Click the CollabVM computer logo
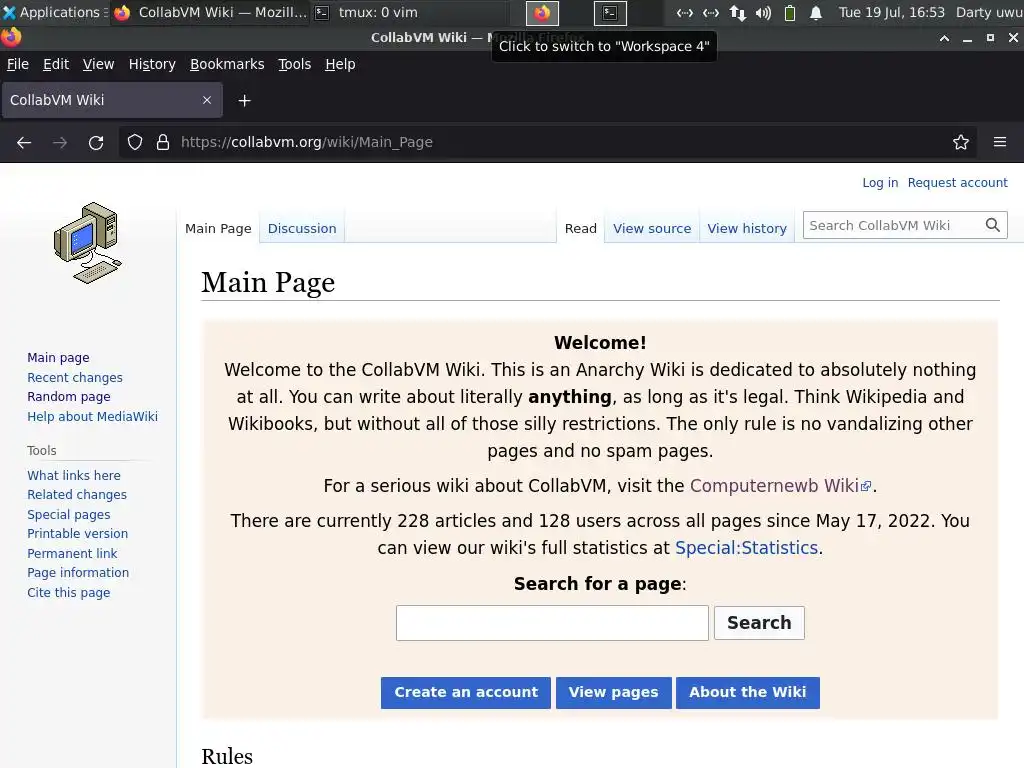1024x768 pixels. click(88, 243)
